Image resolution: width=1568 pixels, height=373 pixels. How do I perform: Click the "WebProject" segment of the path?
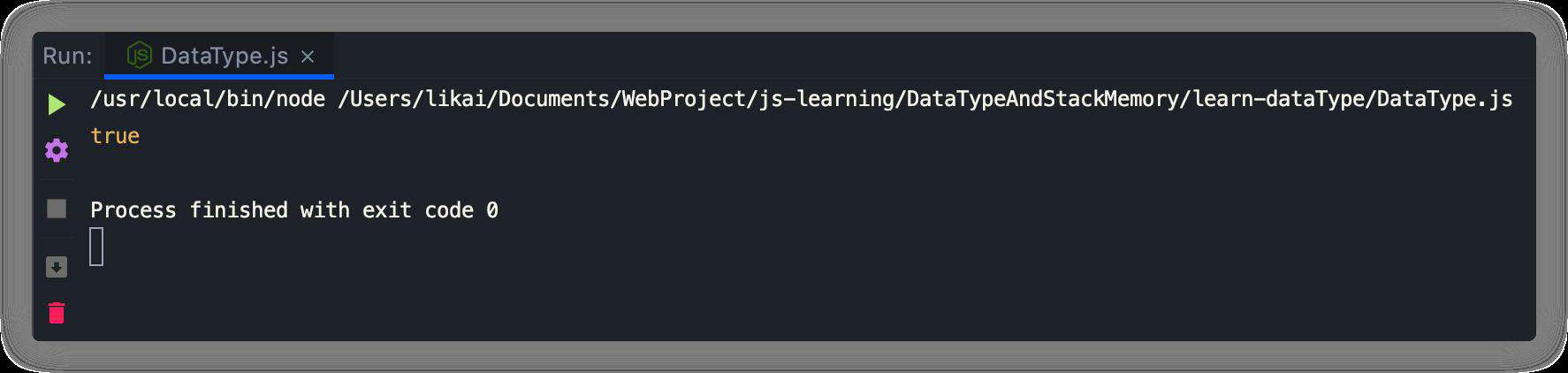click(x=684, y=99)
